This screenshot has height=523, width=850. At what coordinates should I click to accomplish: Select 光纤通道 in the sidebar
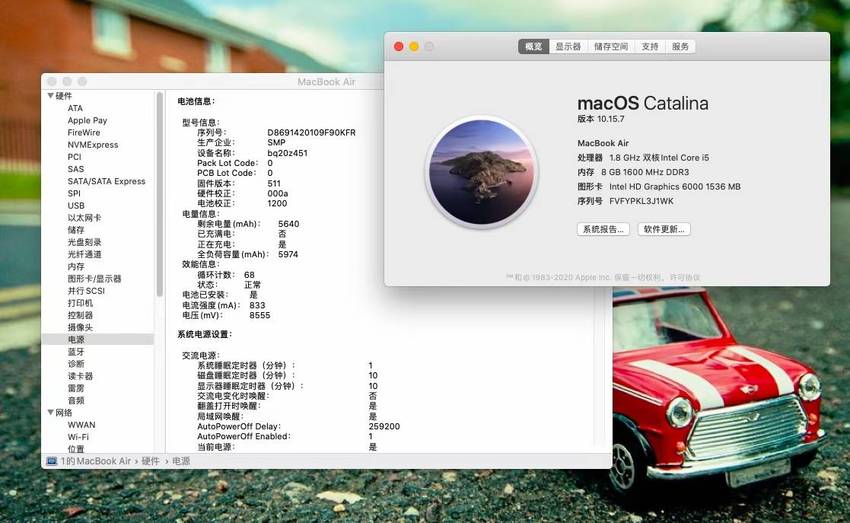click(x=84, y=254)
